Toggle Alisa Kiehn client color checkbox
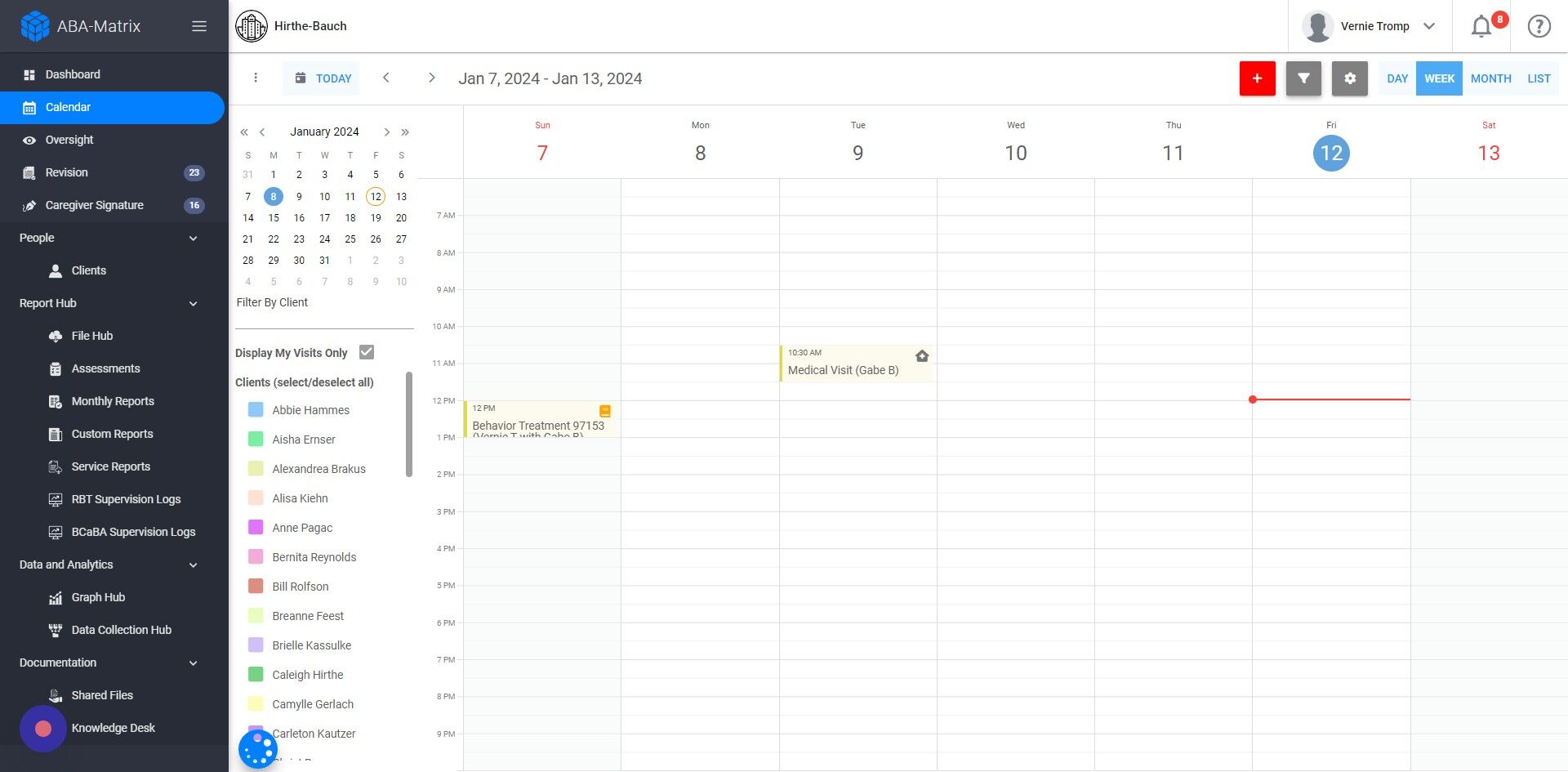1568x772 pixels. (x=256, y=498)
